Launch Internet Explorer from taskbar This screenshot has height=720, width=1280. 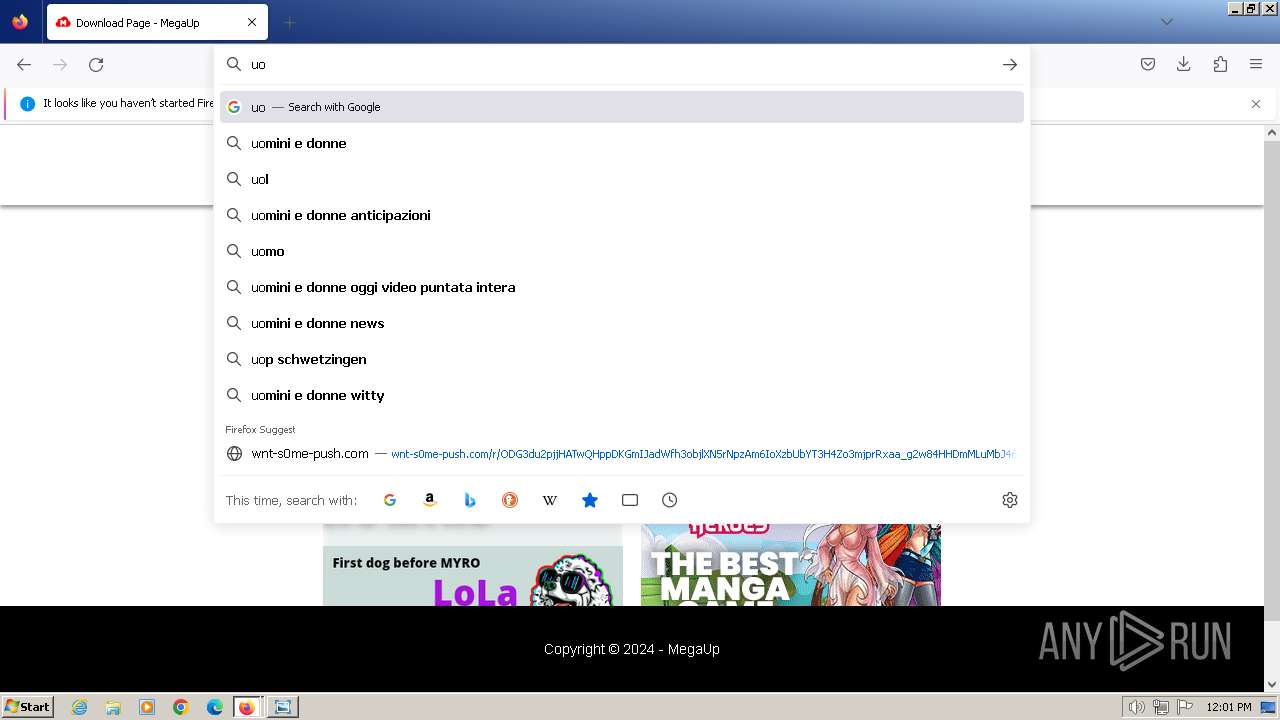[x=79, y=707]
